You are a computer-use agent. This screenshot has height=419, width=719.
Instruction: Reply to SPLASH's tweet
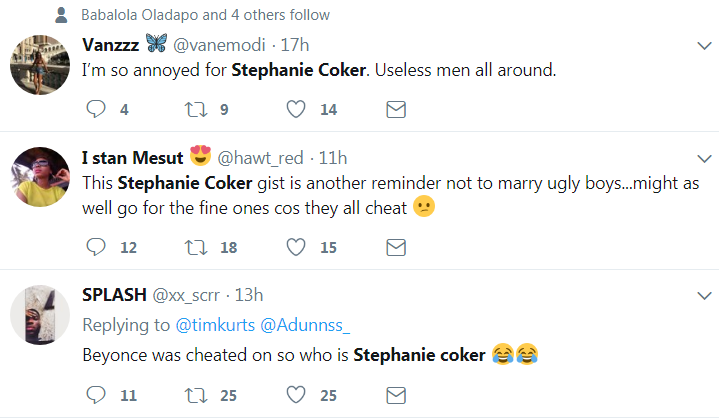97,395
